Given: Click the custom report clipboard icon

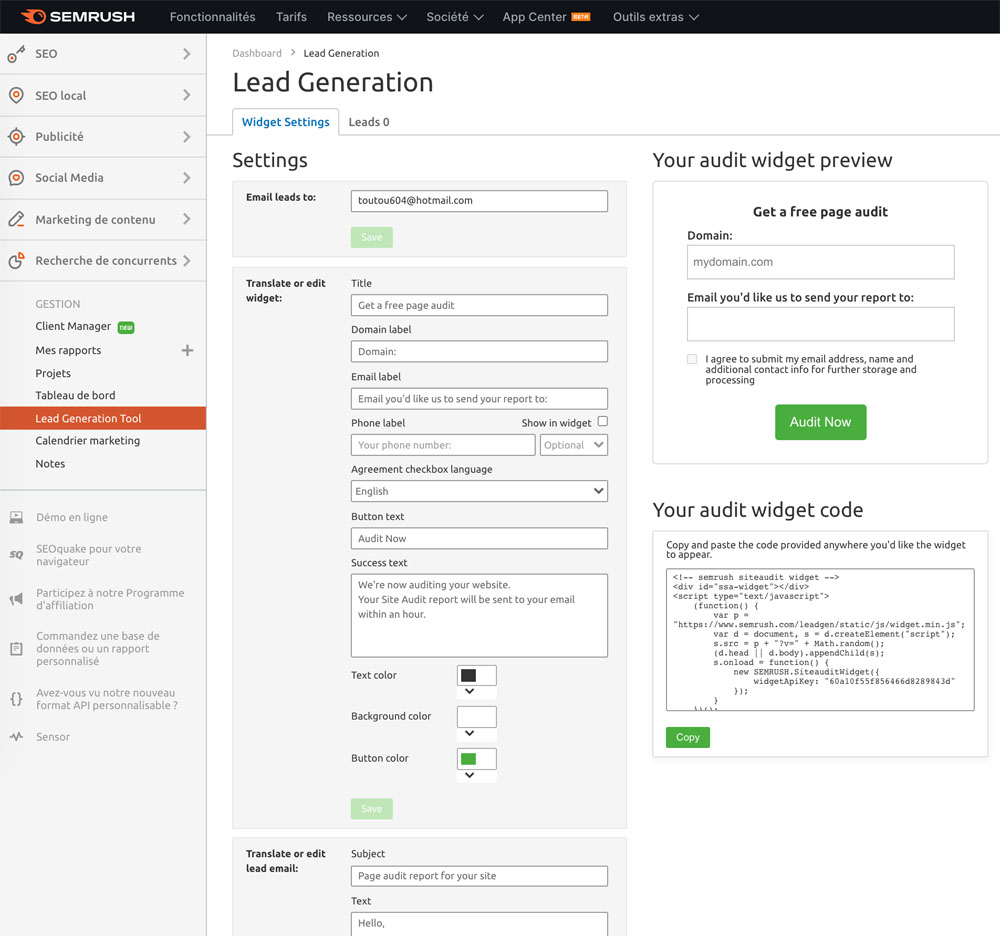Looking at the screenshot, I should point(17,648).
